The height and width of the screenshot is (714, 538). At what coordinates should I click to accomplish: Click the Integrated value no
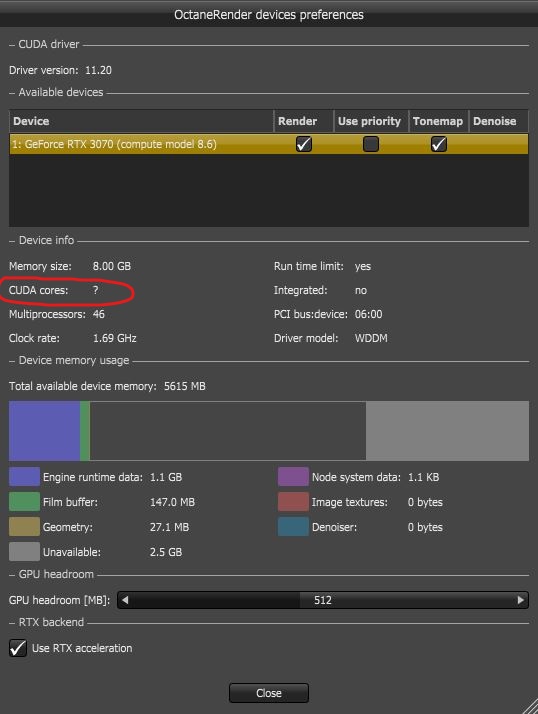[361, 291]
